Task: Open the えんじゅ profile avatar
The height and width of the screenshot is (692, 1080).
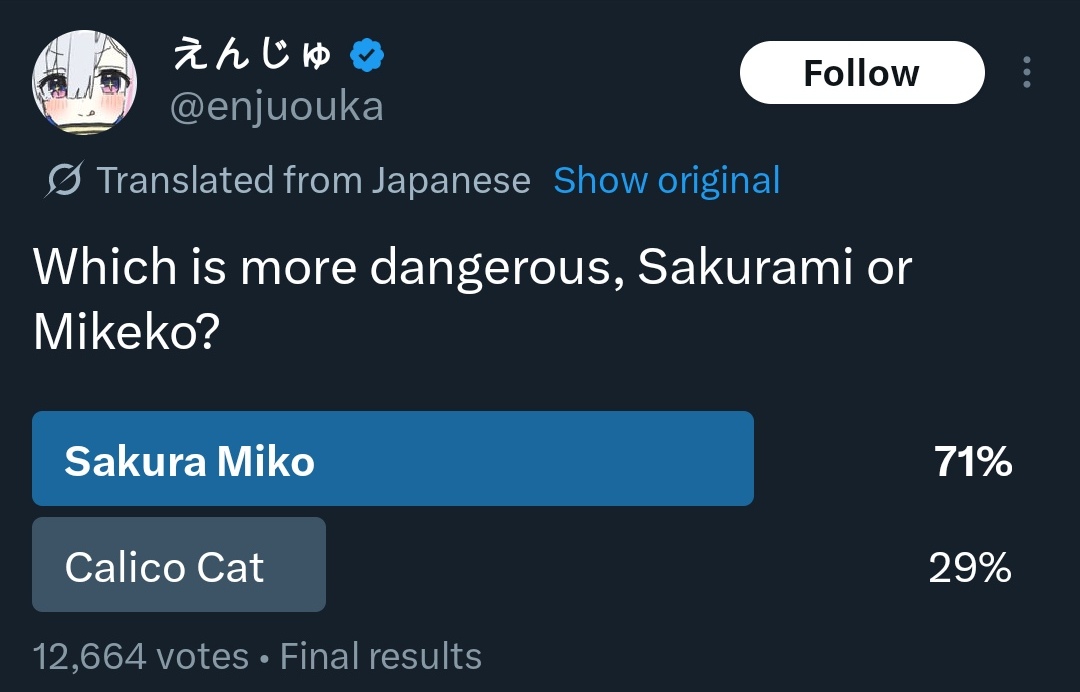Action: pos(84,82)
